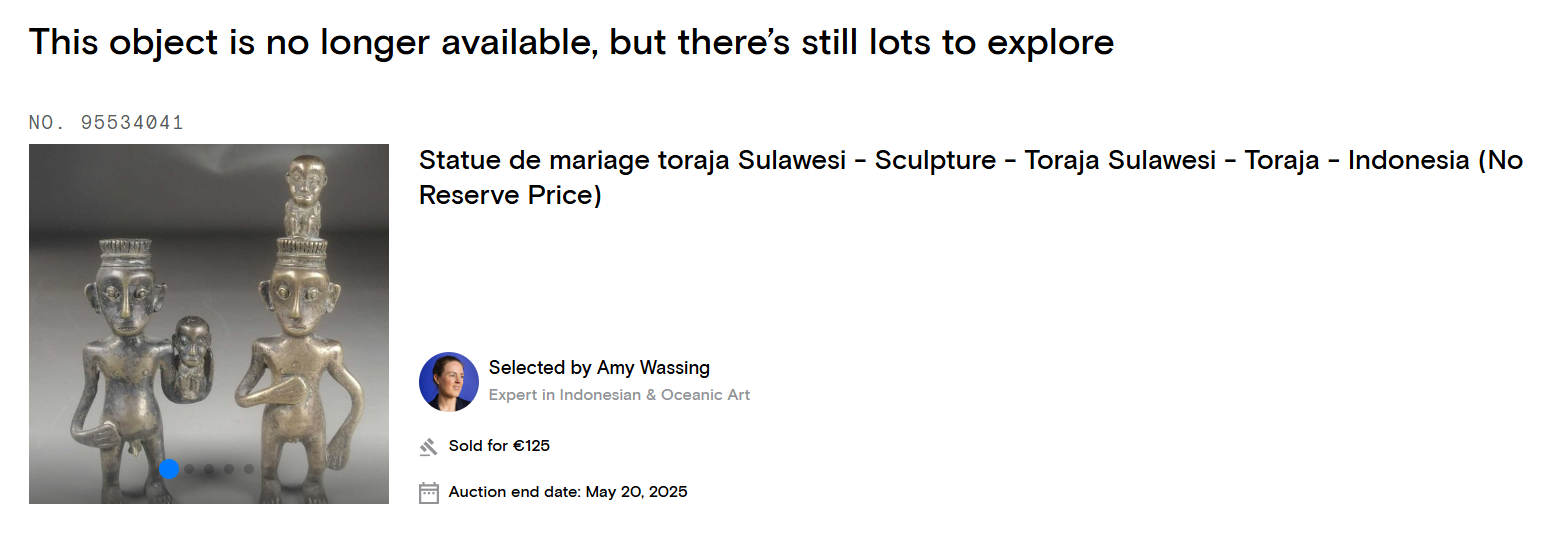Switch to the last carousel dot image
This screenshot has height=560, width=1566.
pos(249,469)
